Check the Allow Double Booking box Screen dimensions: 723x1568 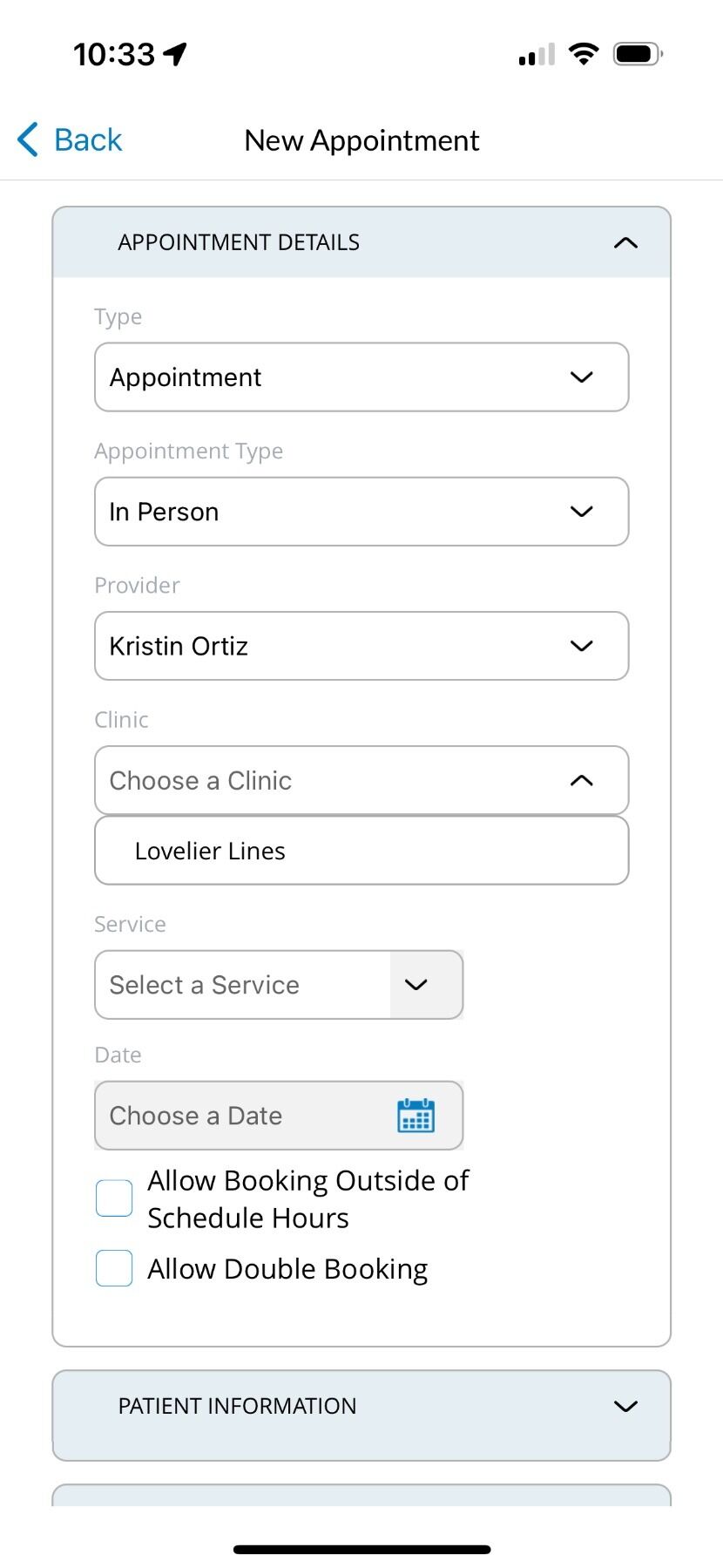point(114,1268)
